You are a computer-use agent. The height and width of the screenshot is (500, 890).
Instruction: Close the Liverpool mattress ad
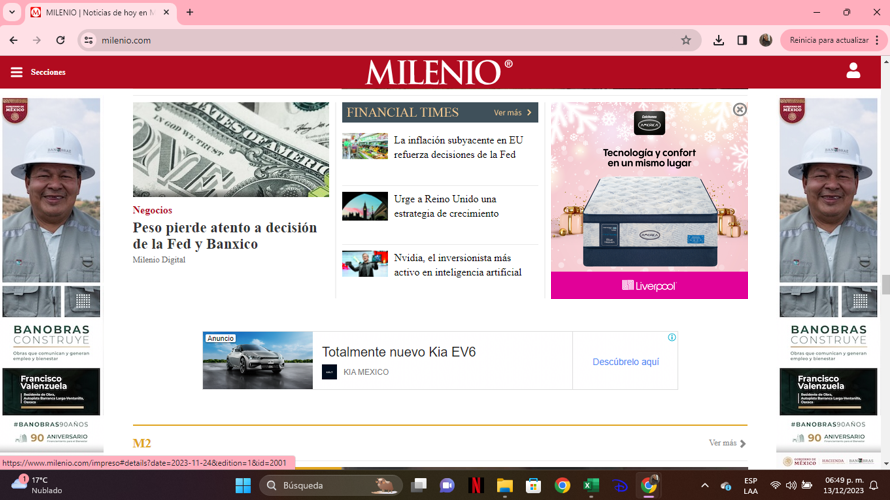pyautogui.click(x=740, y=110)
